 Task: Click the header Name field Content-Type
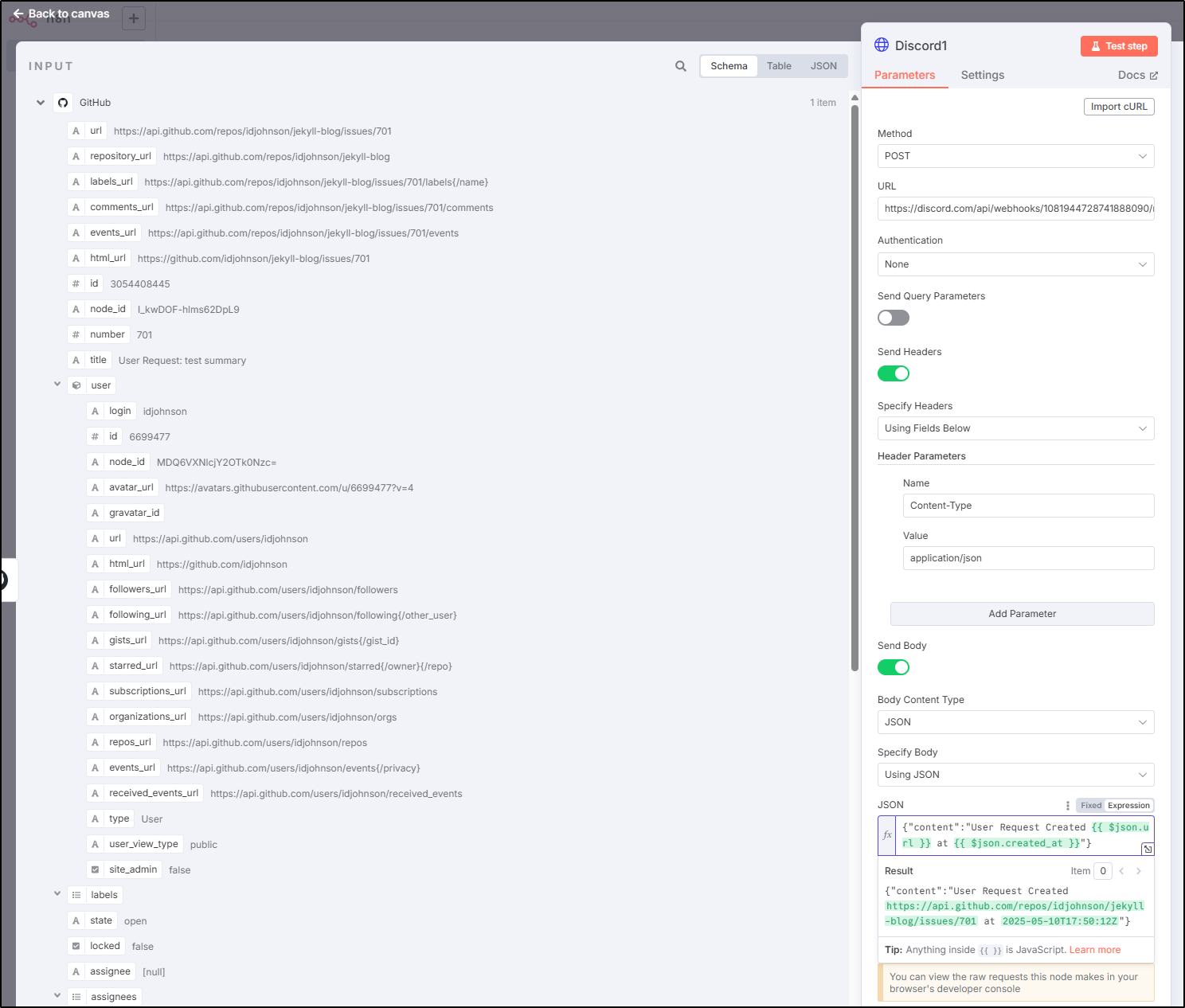pos(1028,506)
